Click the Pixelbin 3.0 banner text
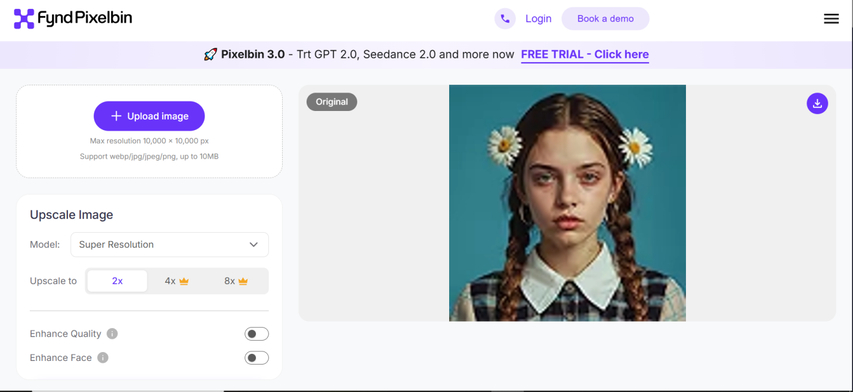The height and width of the screenshot is (392, 853). coord(252,54)
